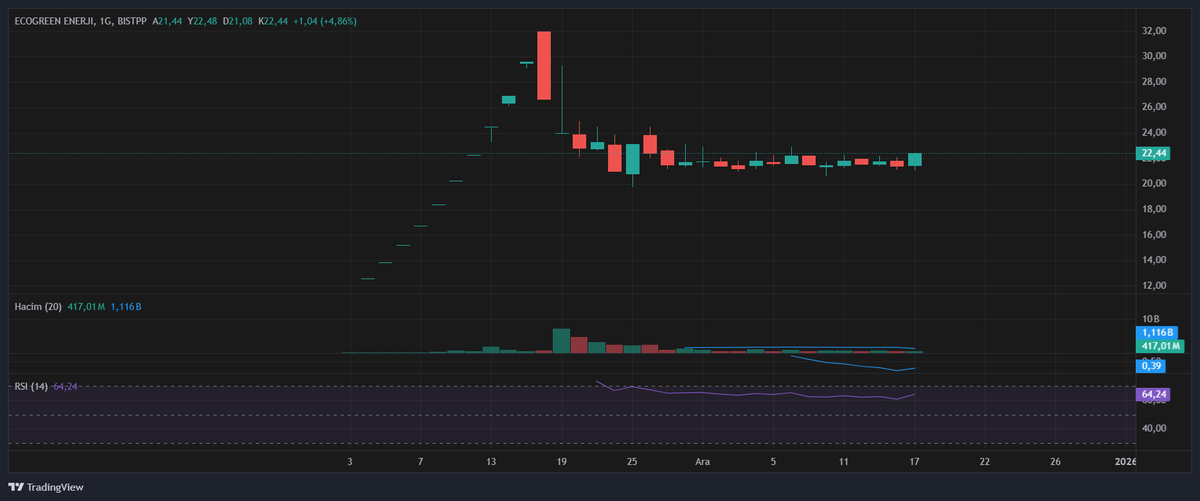Select the close value K22,44 in header
This screenshot has height=501, width=1200.
click(x=273, y=21)
